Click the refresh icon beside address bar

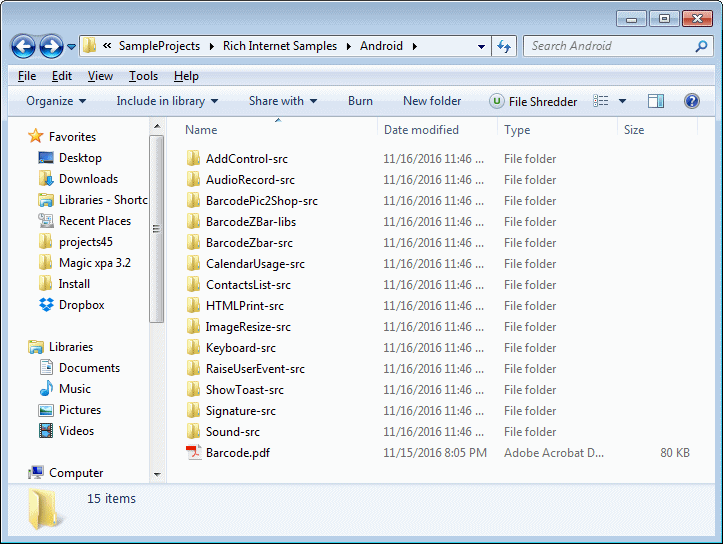coord(504,46)
